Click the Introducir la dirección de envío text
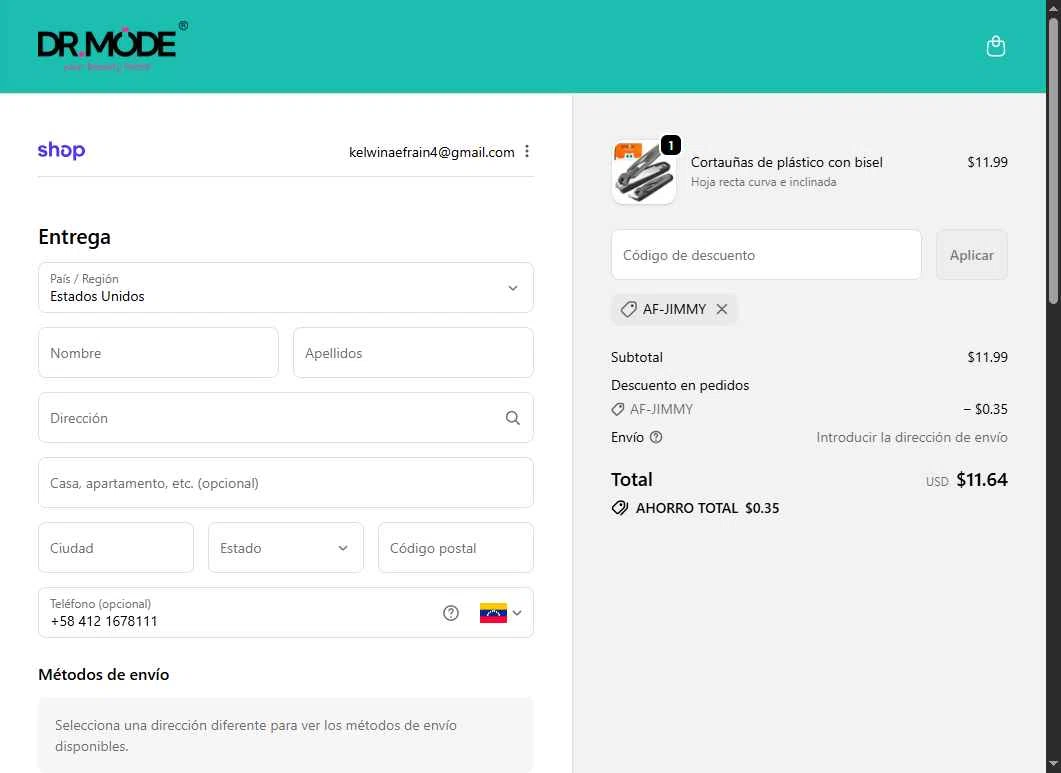Image resolution: width=1061 pixels, height=773 pixels. click(911, 438)
